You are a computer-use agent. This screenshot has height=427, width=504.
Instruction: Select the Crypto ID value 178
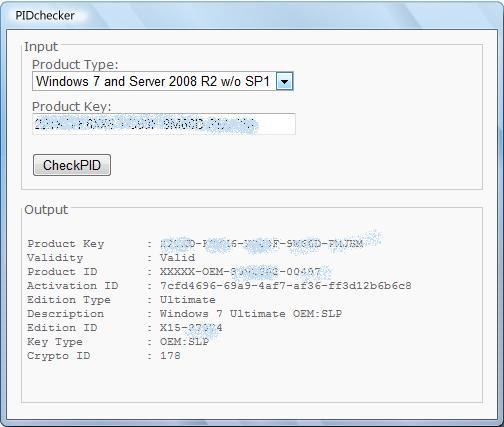170,356
